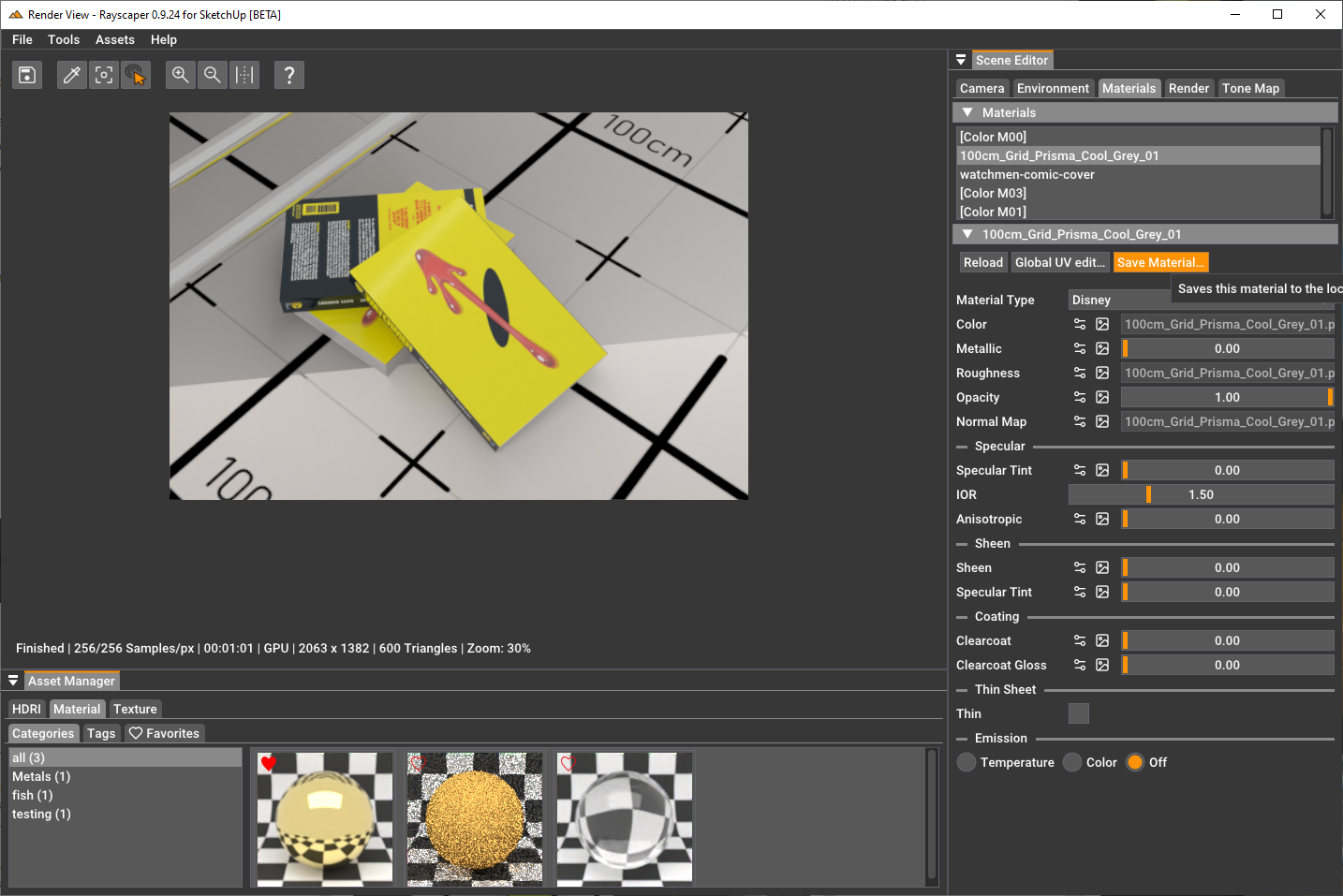Click the Reload button

983,262
